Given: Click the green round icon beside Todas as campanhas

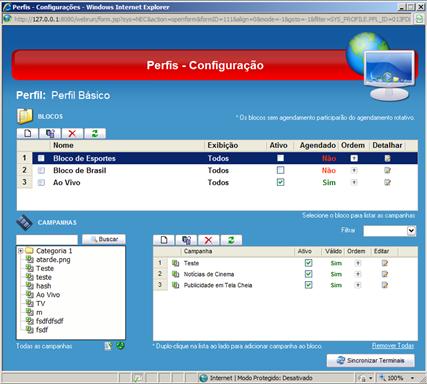Looking at the screenshot, I should click(120, 346).
